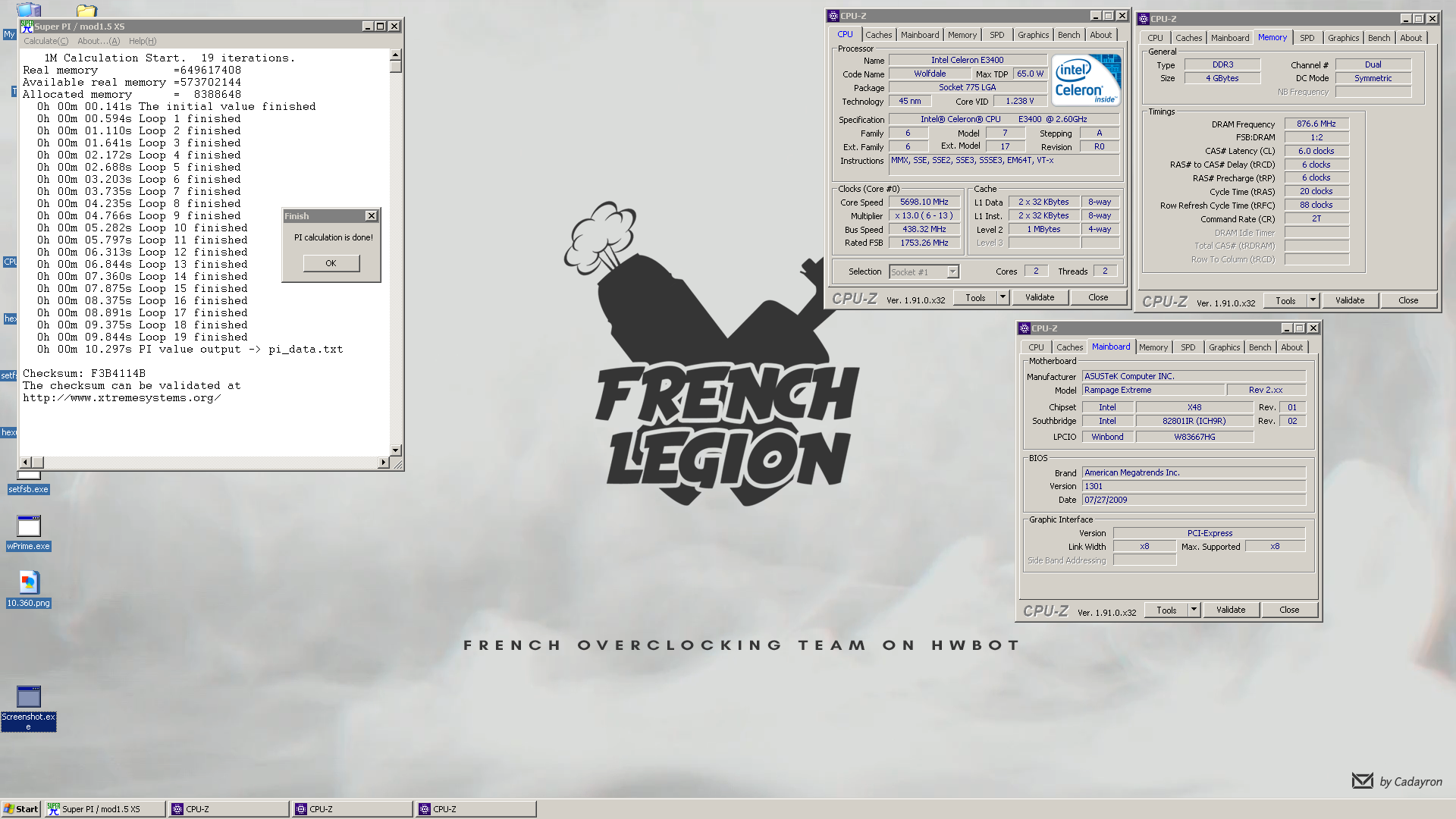Viewport: 1456px width, 819px height.
Task: Click Tools button in Memory window
Action: pyautogui.click(x=1285, y=300)
